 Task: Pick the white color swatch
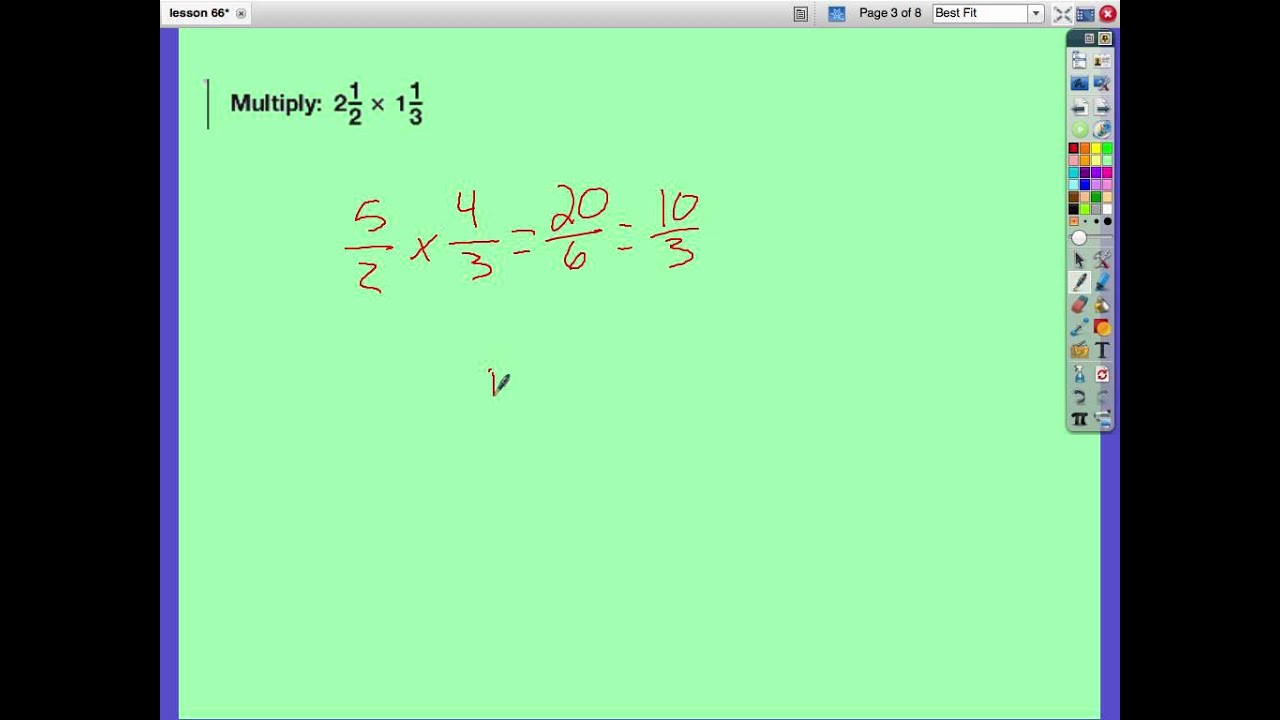point(1107,208)
